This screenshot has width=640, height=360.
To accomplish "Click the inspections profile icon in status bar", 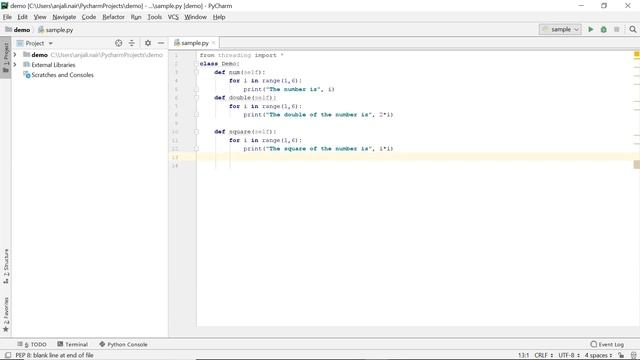I will tap(633, 356).
